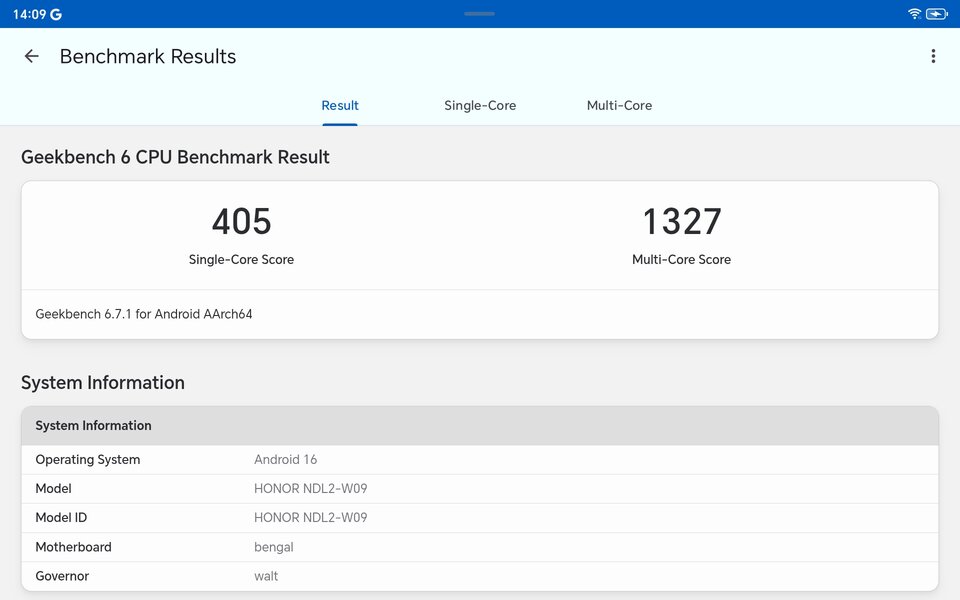This screenshot has width=960, height=600.
Task: Tap the Wi-Fi status icon
Action: [914, 13]
